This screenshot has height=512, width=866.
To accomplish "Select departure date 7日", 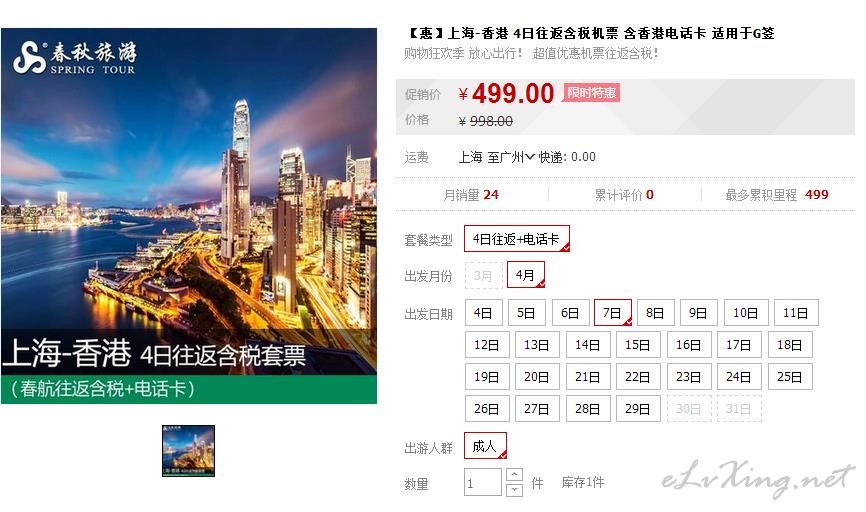I will point(612,313).
